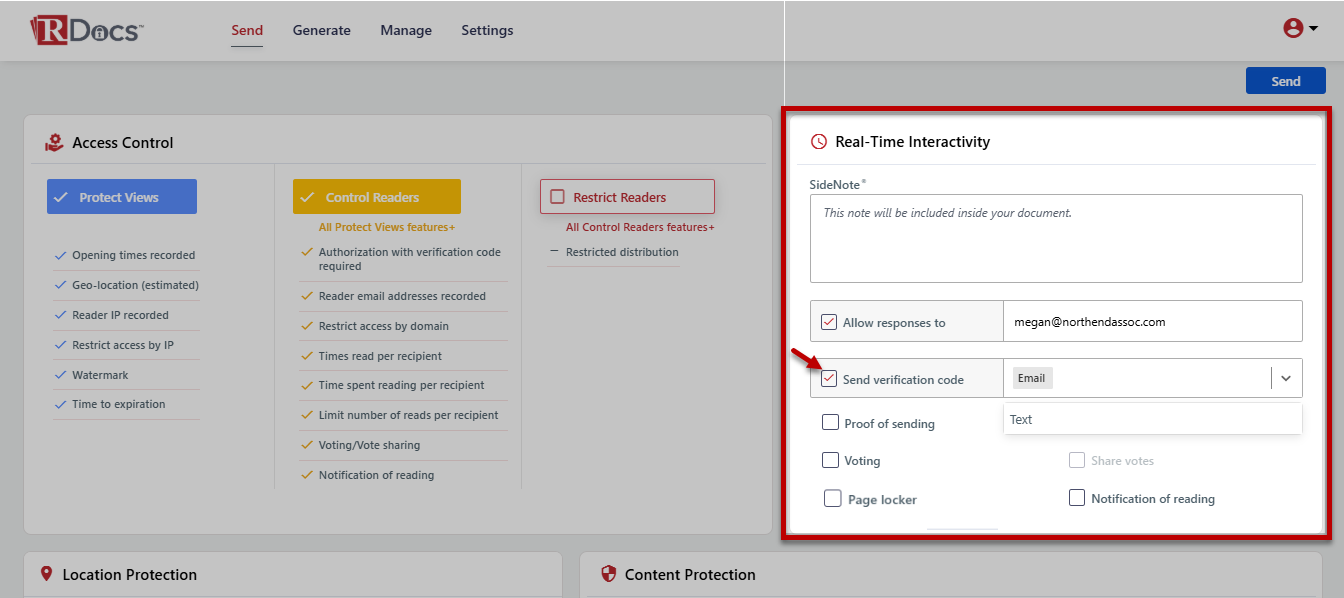The width and height of the screenshot is (1344, 598).
Task: Select the Protect Views option
Action: 122,197
